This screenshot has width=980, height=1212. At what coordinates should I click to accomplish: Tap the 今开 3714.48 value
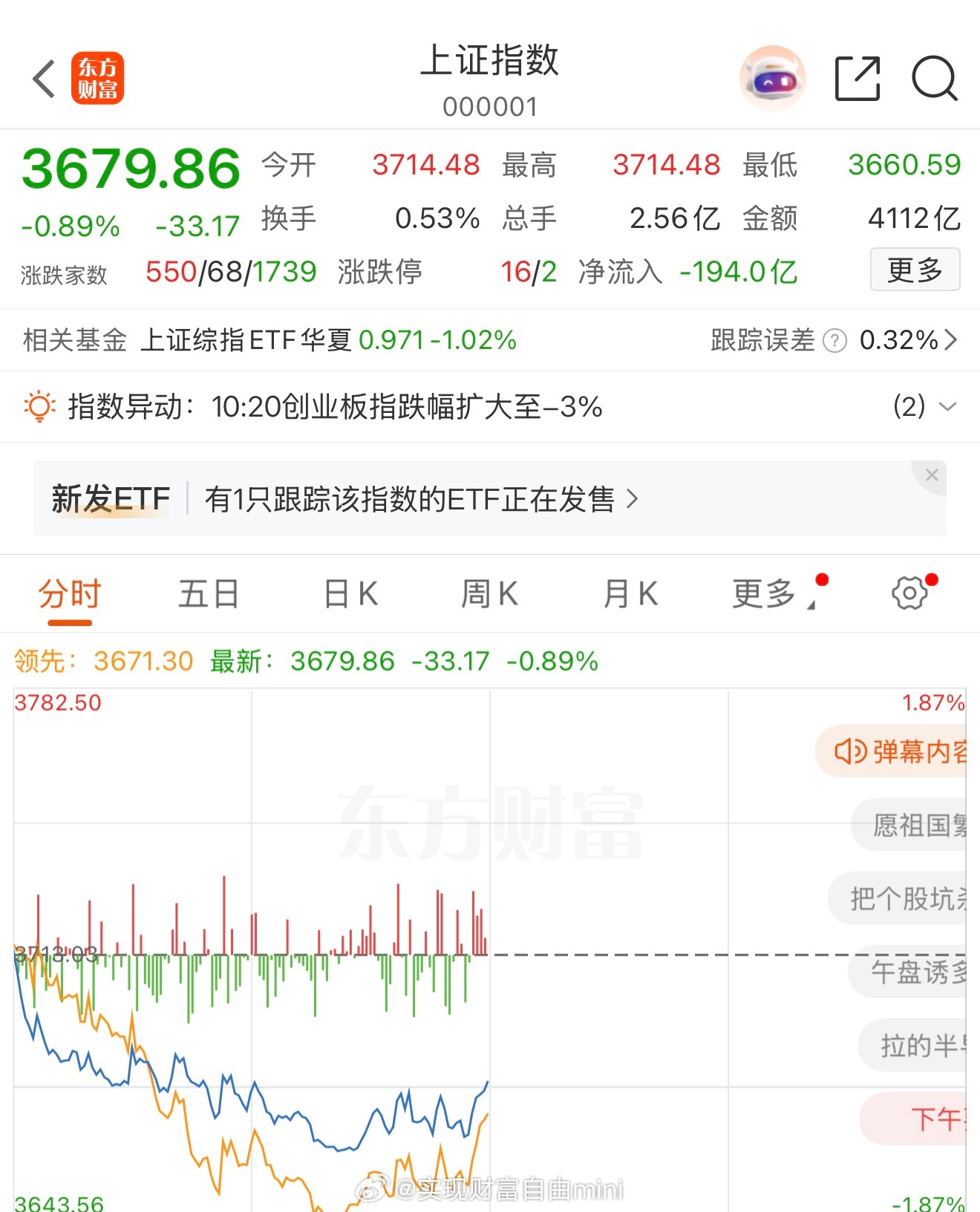click(x=426, y=165)
